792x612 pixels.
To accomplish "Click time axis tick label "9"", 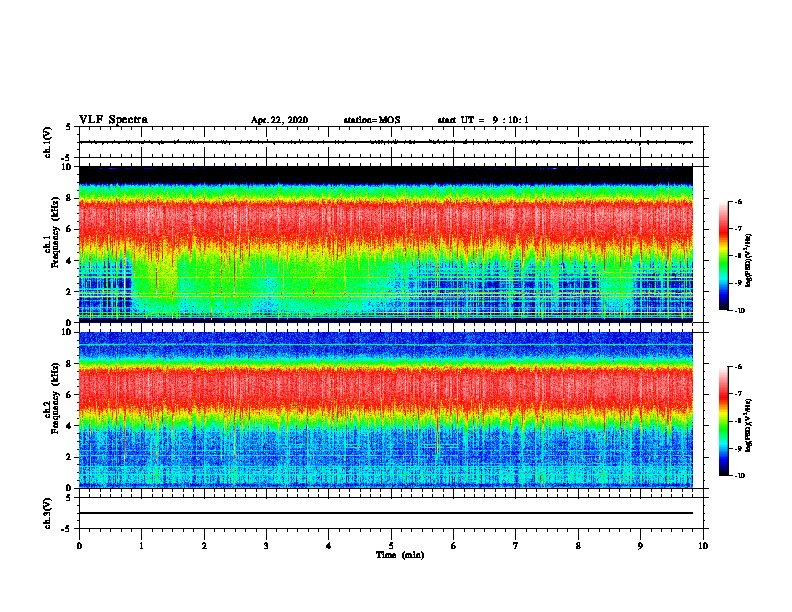I will point(640,546).
